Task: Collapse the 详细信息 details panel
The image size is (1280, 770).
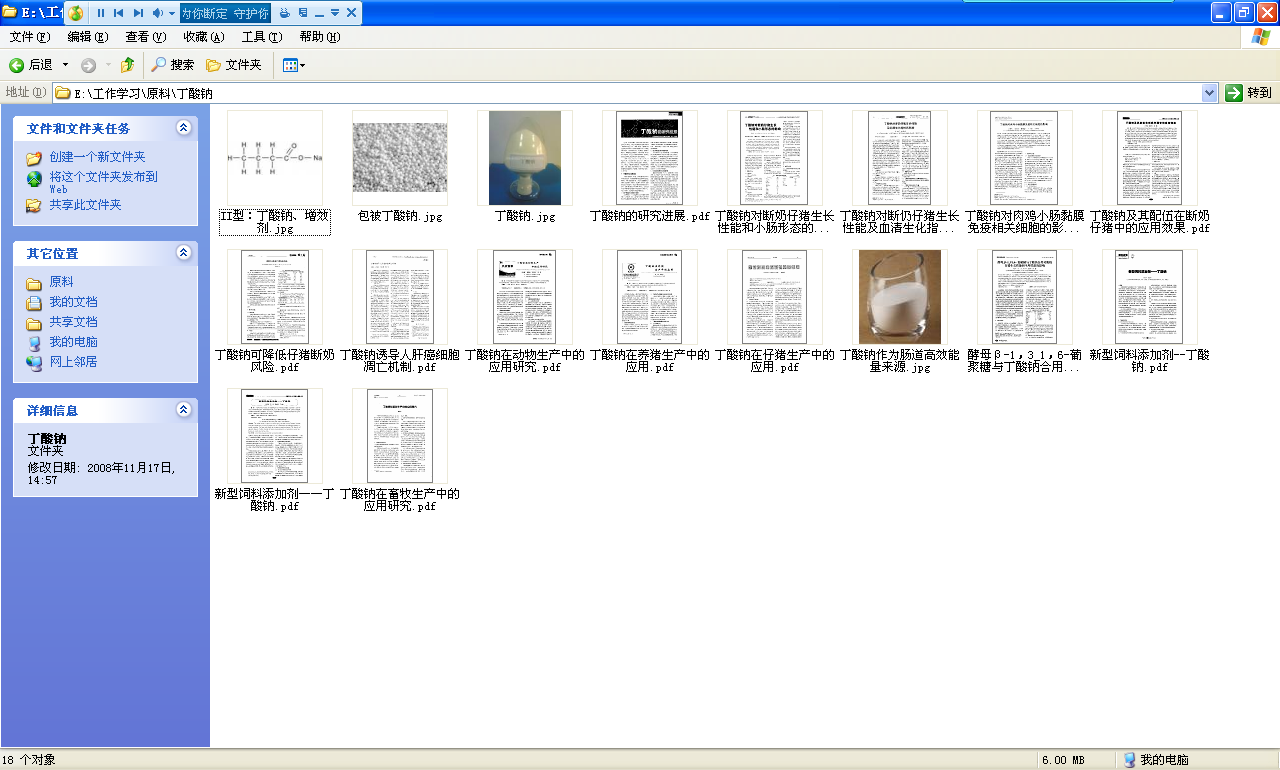Action: (x=183, y=410)
